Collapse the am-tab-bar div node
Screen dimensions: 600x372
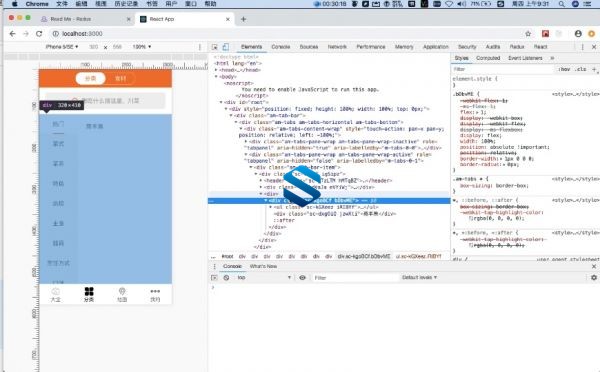(231, 115)
